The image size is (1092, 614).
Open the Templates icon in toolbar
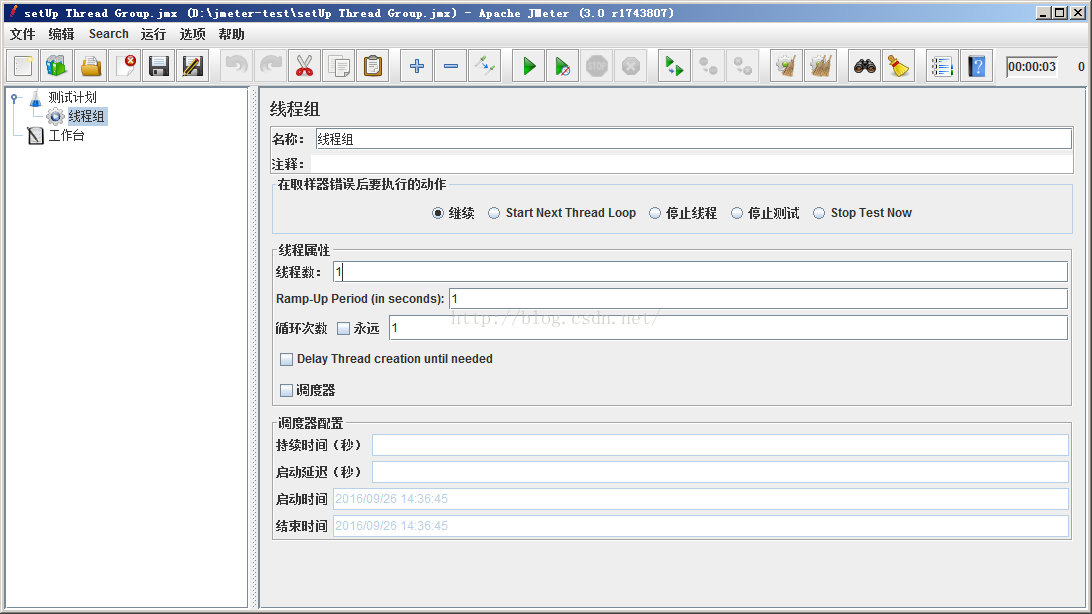tap(56, 66)
